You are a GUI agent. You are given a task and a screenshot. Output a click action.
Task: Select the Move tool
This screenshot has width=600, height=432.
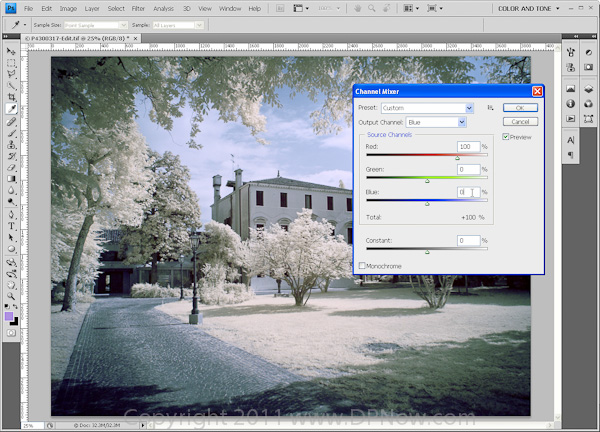point(11,51)
